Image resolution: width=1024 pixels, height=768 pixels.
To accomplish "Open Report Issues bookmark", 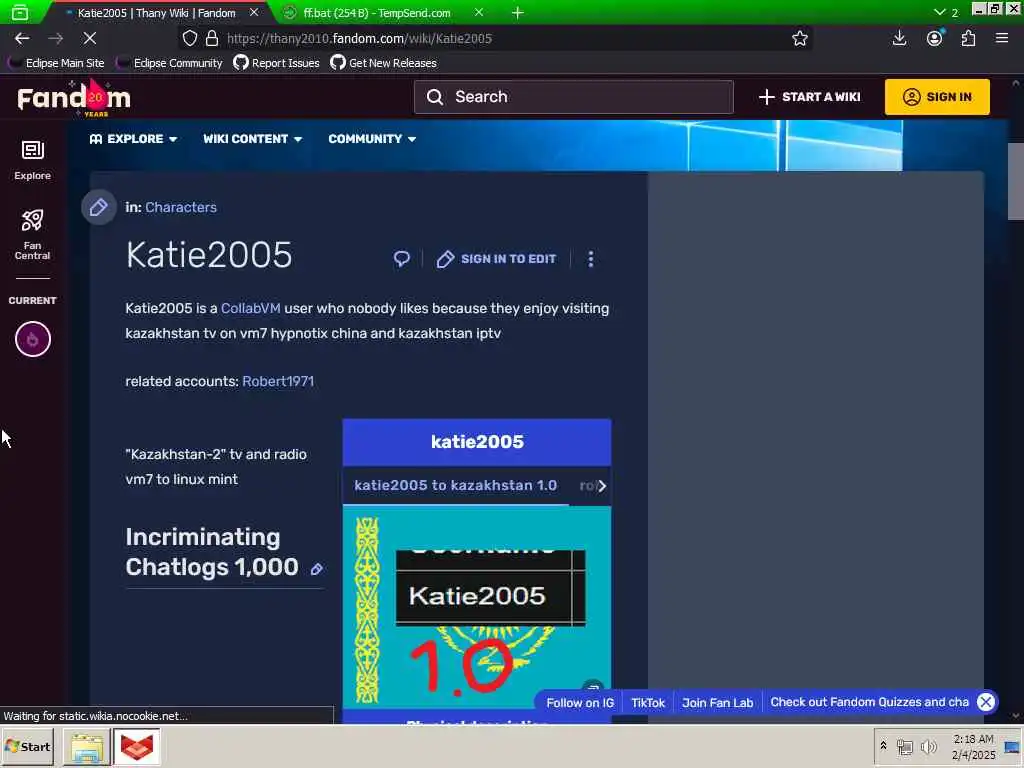I will (x=276, y=63).
